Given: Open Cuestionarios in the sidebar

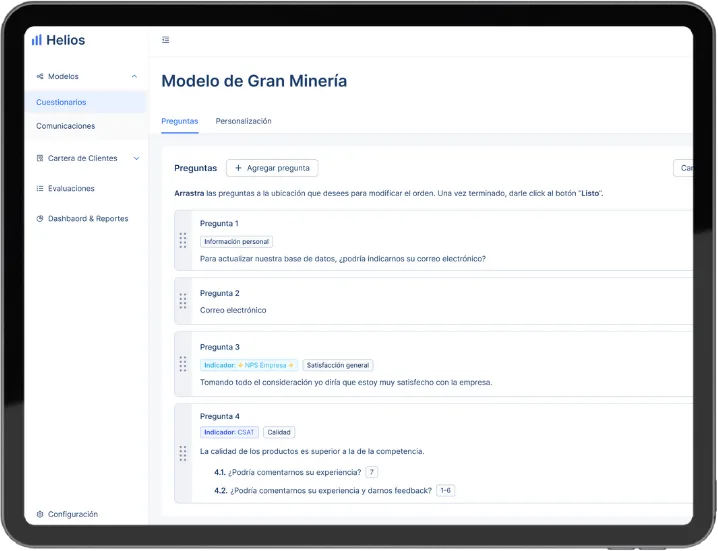Looking at the screenshot, I should click(x=85, y=102).
